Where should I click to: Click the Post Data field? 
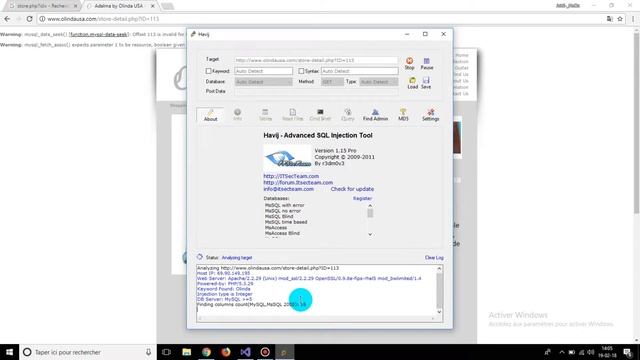pos(316,91)
